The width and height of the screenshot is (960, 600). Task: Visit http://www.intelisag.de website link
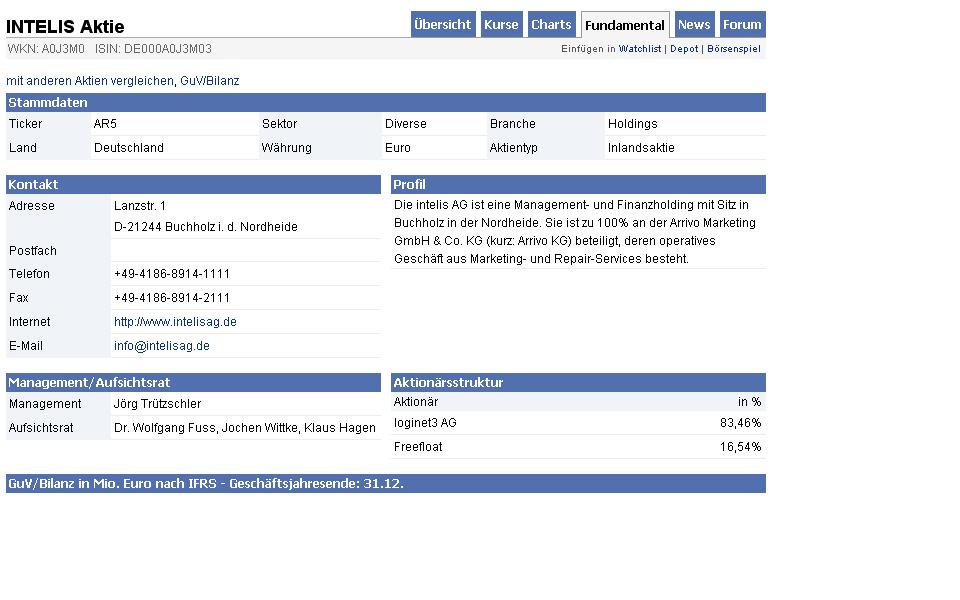[175, 322]
